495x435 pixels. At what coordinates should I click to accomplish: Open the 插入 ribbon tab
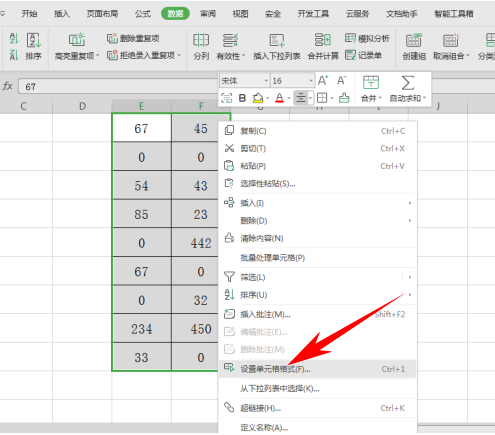(x=62, y=14)
